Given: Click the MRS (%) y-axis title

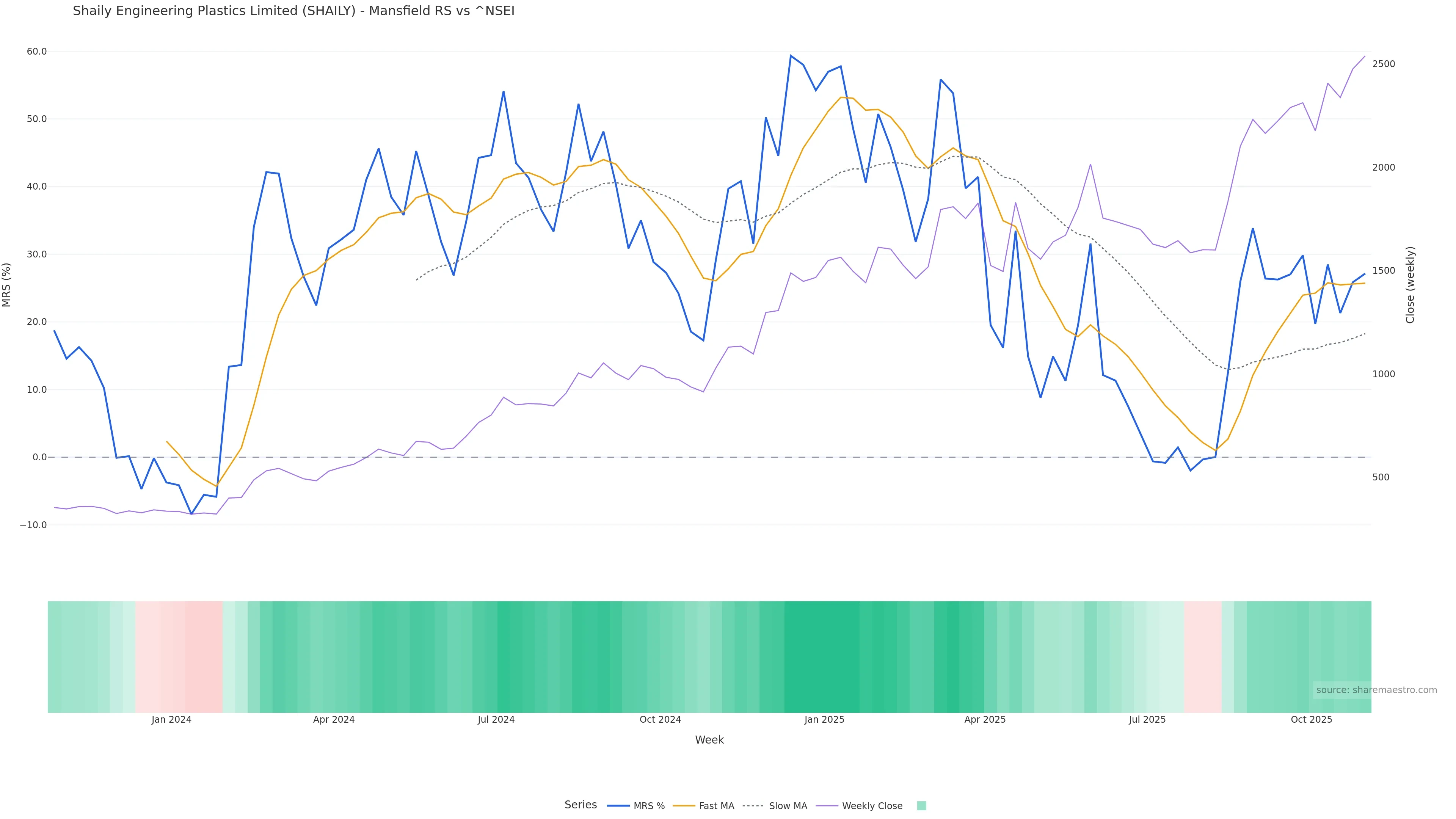Looking at the screenshot, I should (x=7, y=285).
